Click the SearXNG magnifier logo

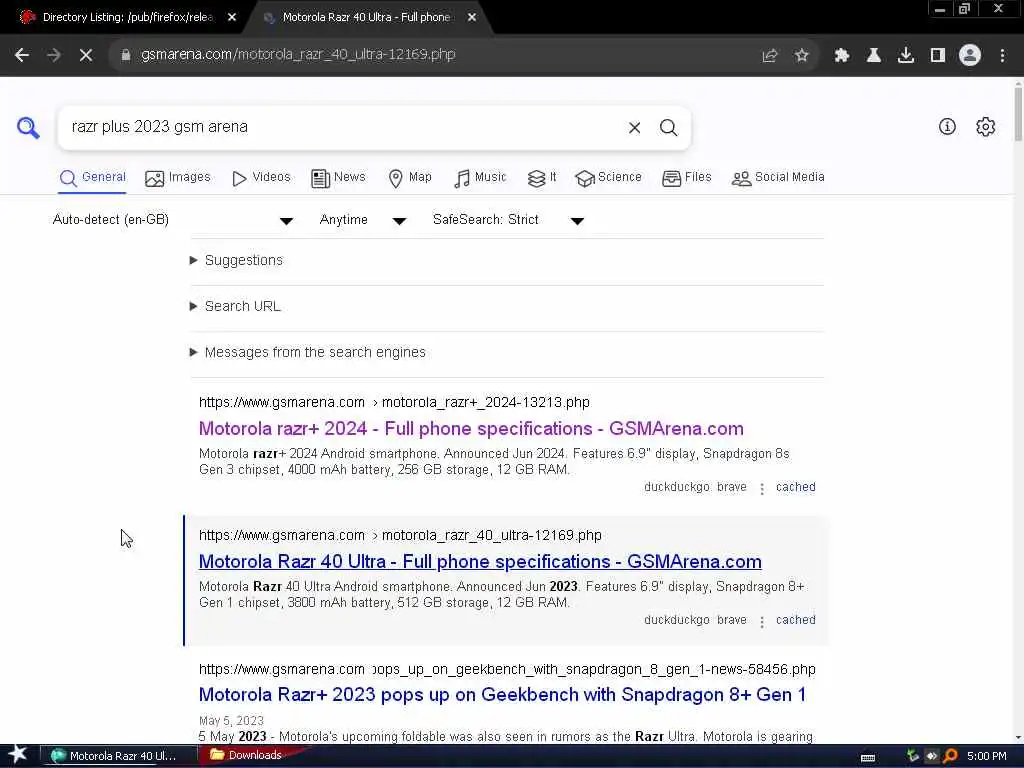[28, 127]
